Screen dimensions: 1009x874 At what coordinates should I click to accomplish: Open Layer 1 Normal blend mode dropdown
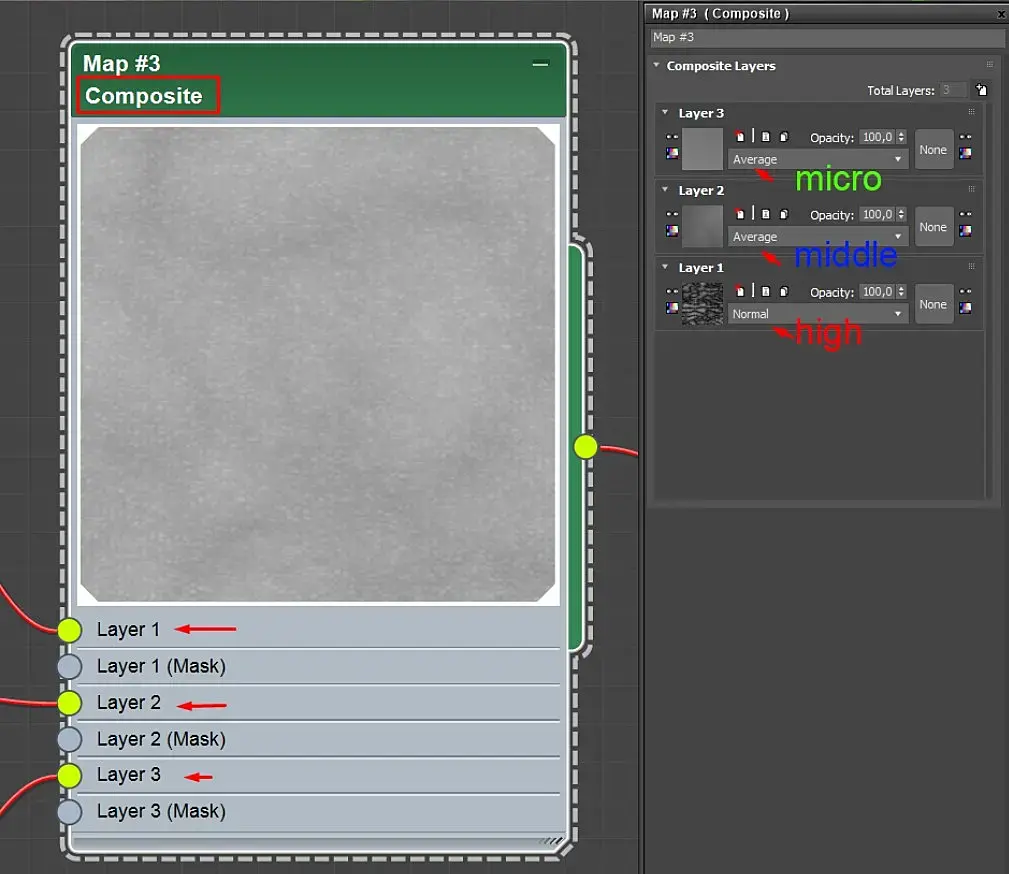pos(818,313)
